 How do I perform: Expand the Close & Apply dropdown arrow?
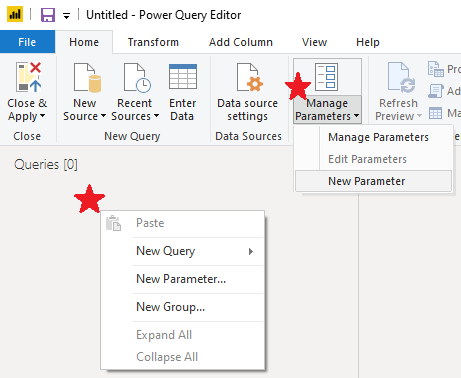tap(42, 116)
